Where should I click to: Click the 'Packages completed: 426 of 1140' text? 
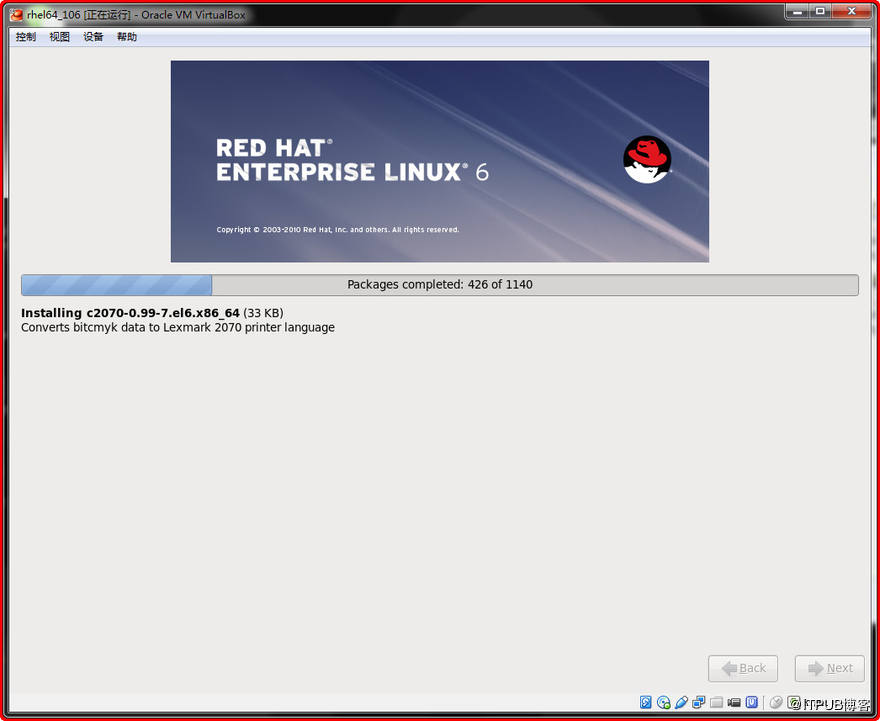point(440,284)
